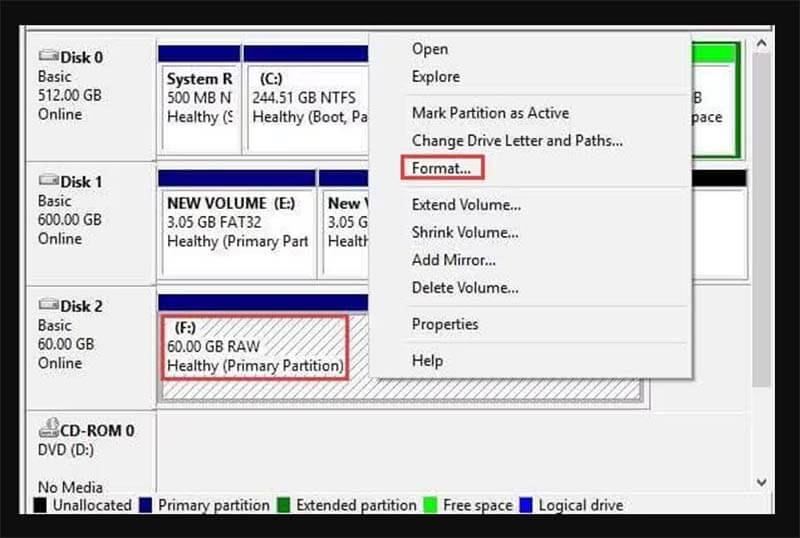Open Properties from the context menu
800x538 pixels.
[x=445, y=324]
